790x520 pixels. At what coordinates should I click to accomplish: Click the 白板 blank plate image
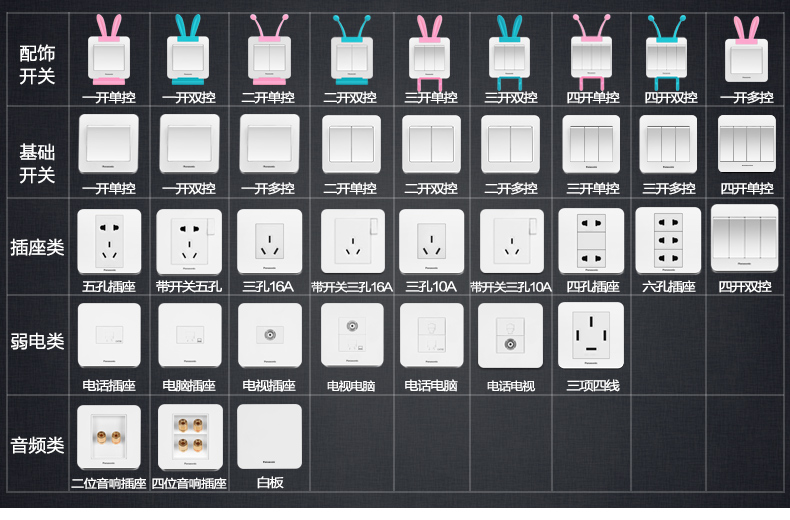click(270, 436)
